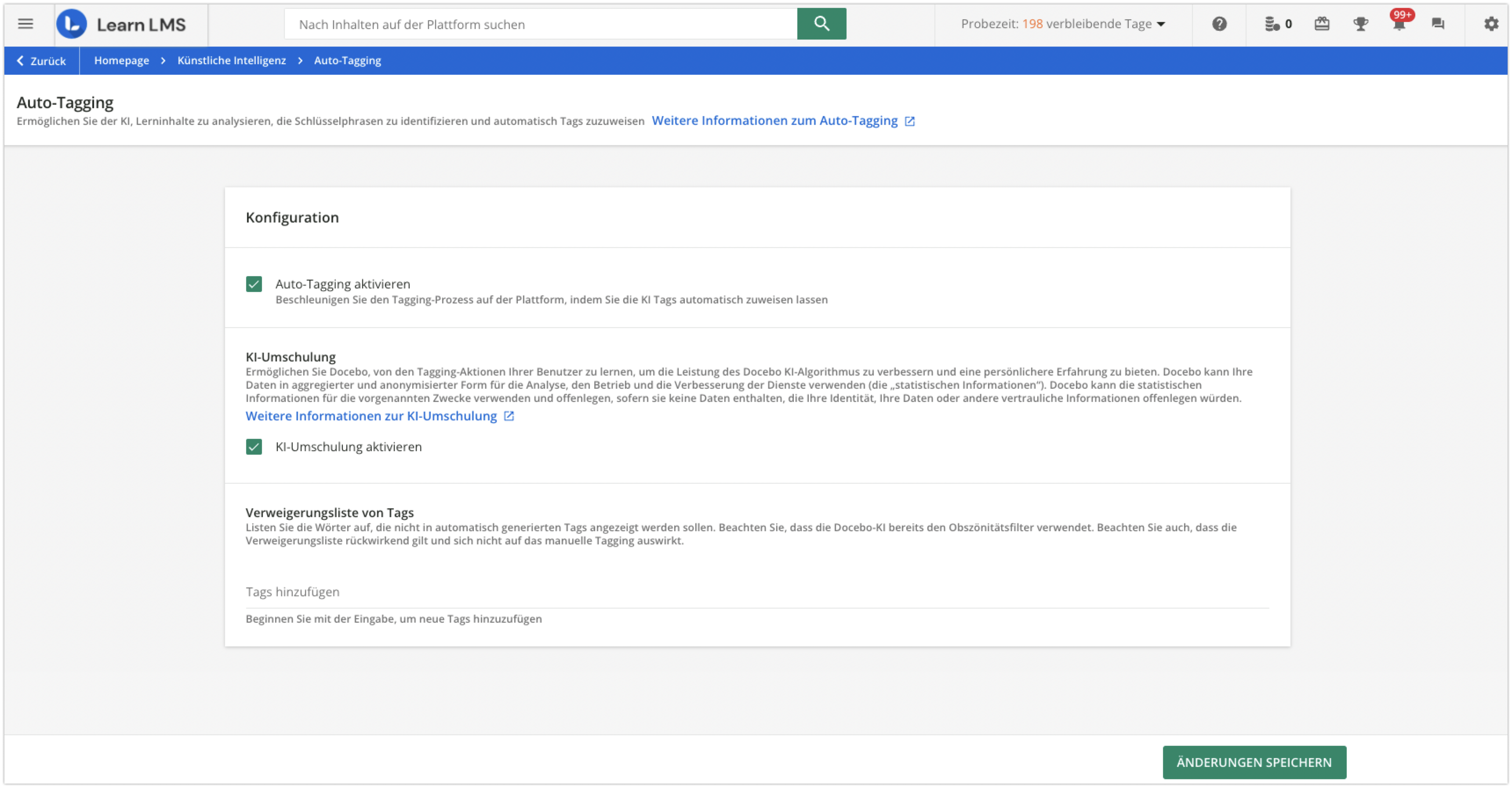Image resolution: width=1512 pixels, height=788 pixels.
Task: Open the hamburger main menu
Action: pos(25,24)
